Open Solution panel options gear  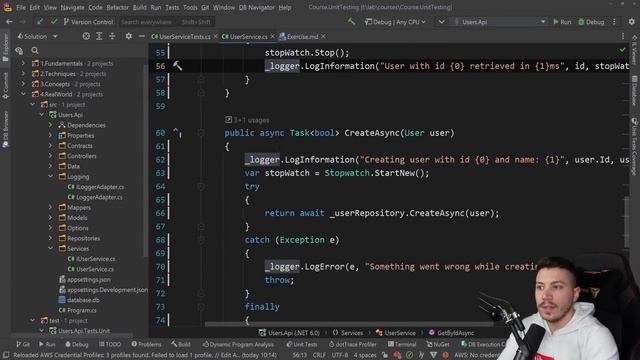pos(129,36)
